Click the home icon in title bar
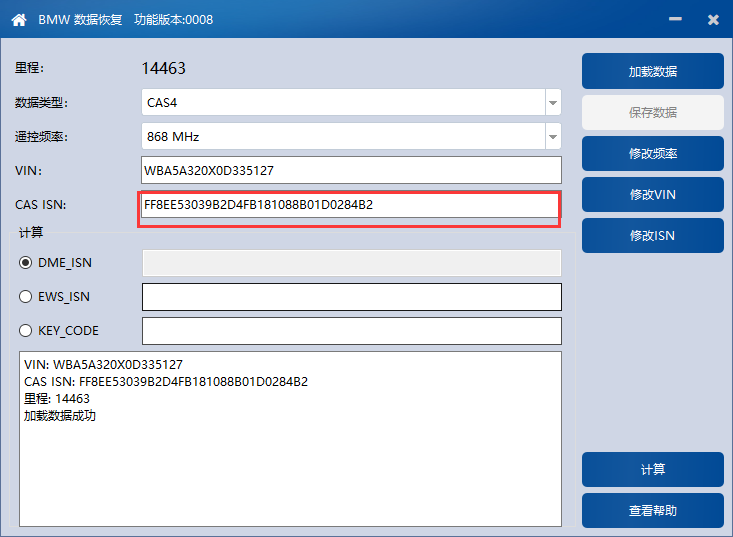The width and height of the screenshot is (733, 537). (19, 20)
